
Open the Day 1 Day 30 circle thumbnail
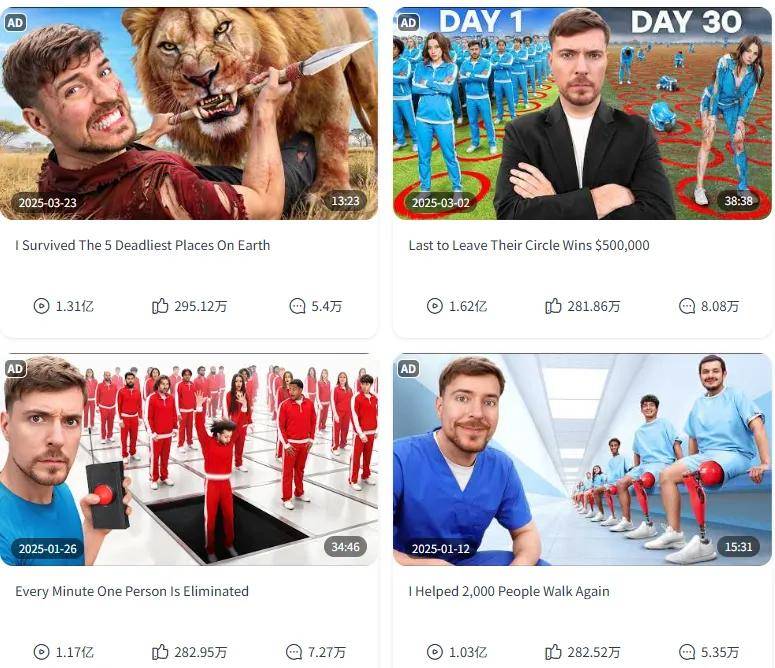(582, 114)
